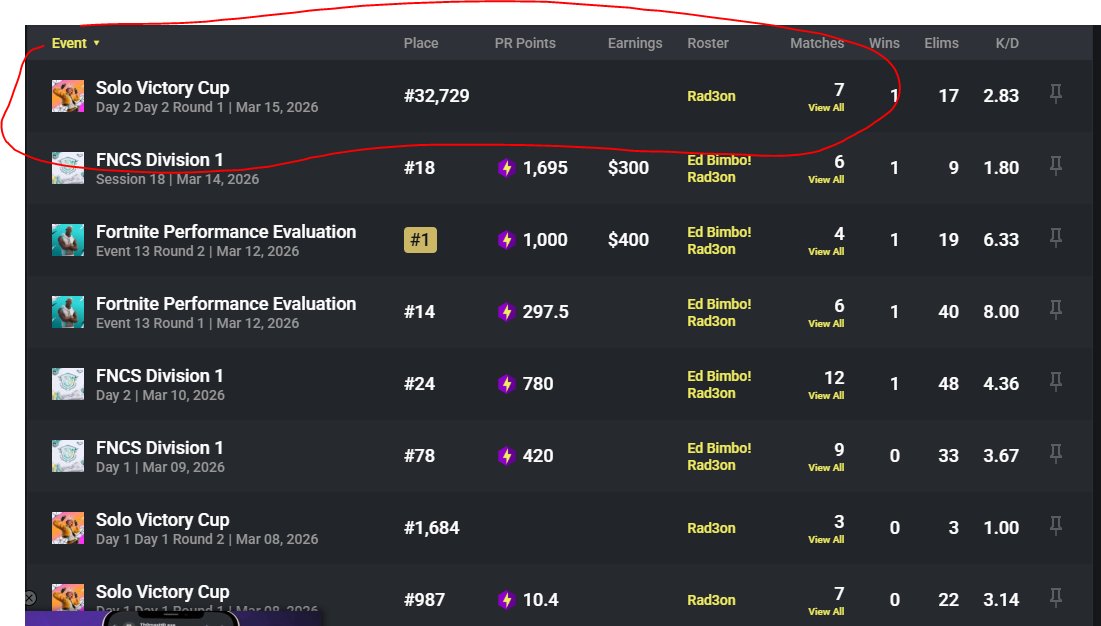Click PR points icon next to 10.4
1101x626 pixels.
pos(506,599)
